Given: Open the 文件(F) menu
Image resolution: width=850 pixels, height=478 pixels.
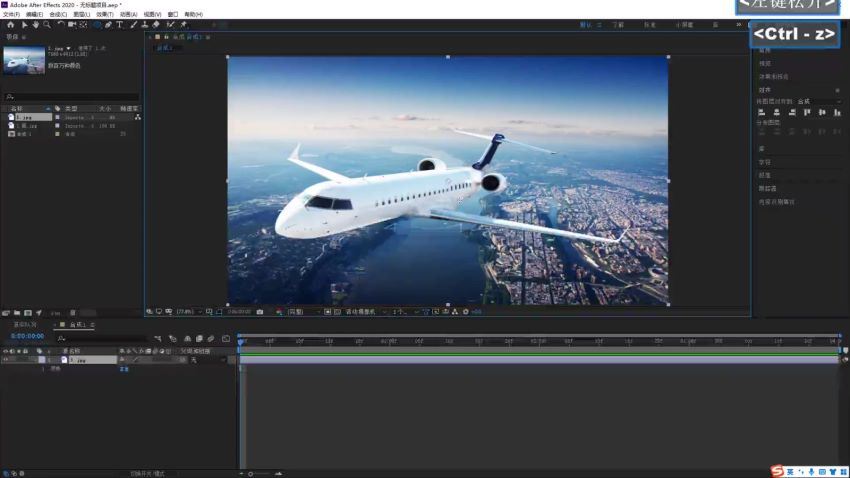Looking at the screenshot, I should [11, 14].
